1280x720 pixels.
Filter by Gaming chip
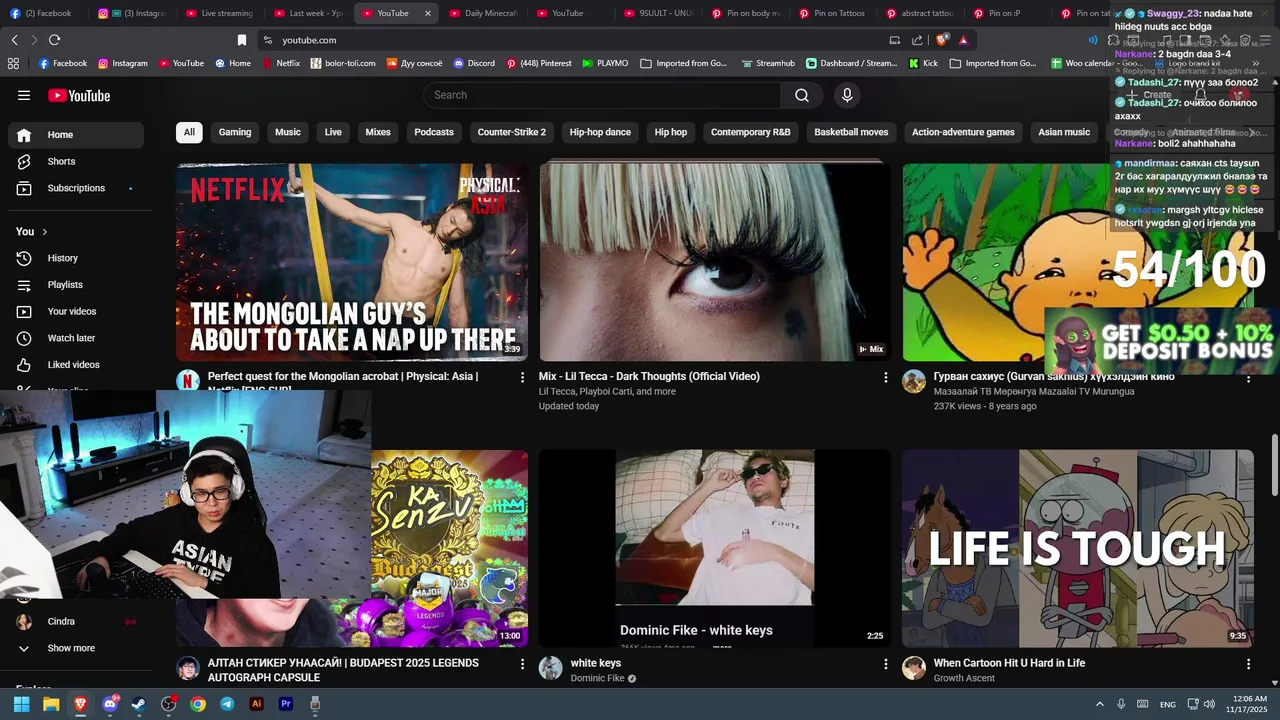pos(235,132)
